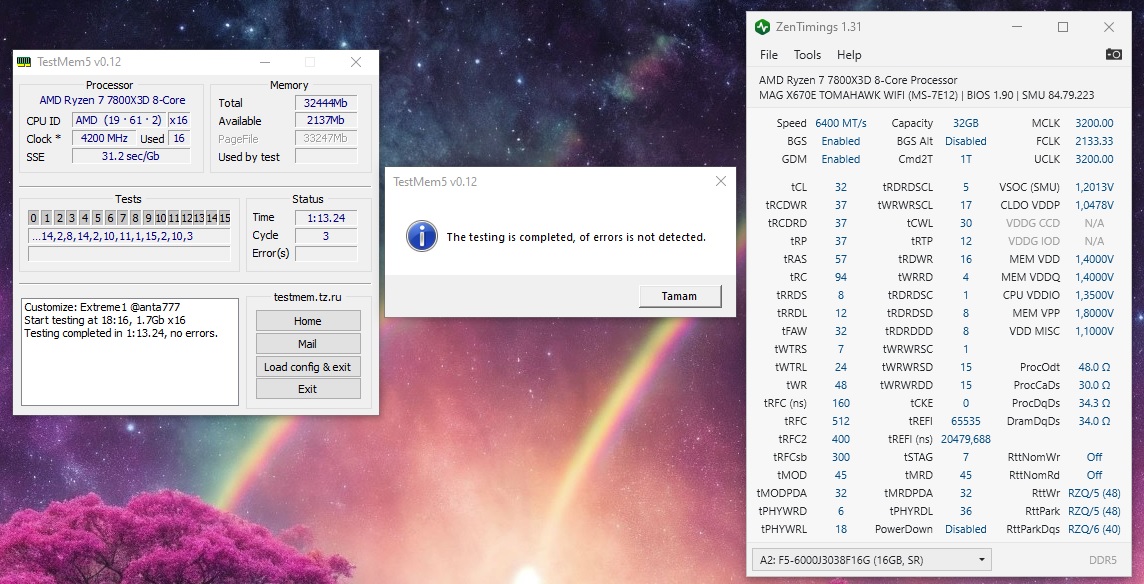
Task: Click the test 7 indicator box
Action: tap(123, 218)
